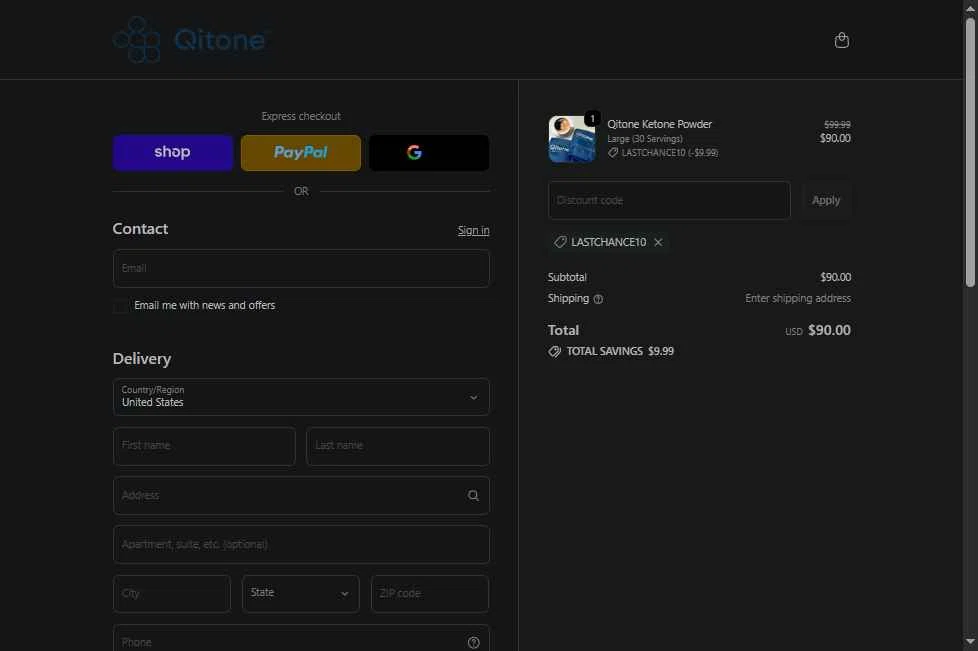Focus the Last name field
978x651 pixels.
point(398,446)
